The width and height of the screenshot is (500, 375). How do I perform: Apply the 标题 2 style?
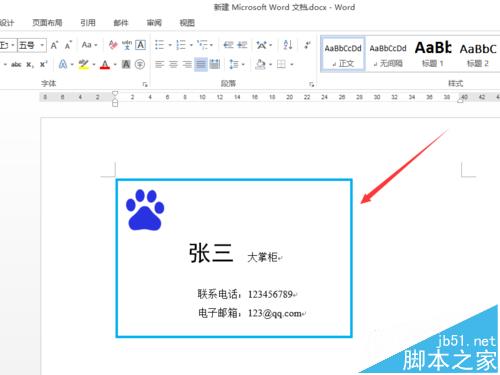478,54
